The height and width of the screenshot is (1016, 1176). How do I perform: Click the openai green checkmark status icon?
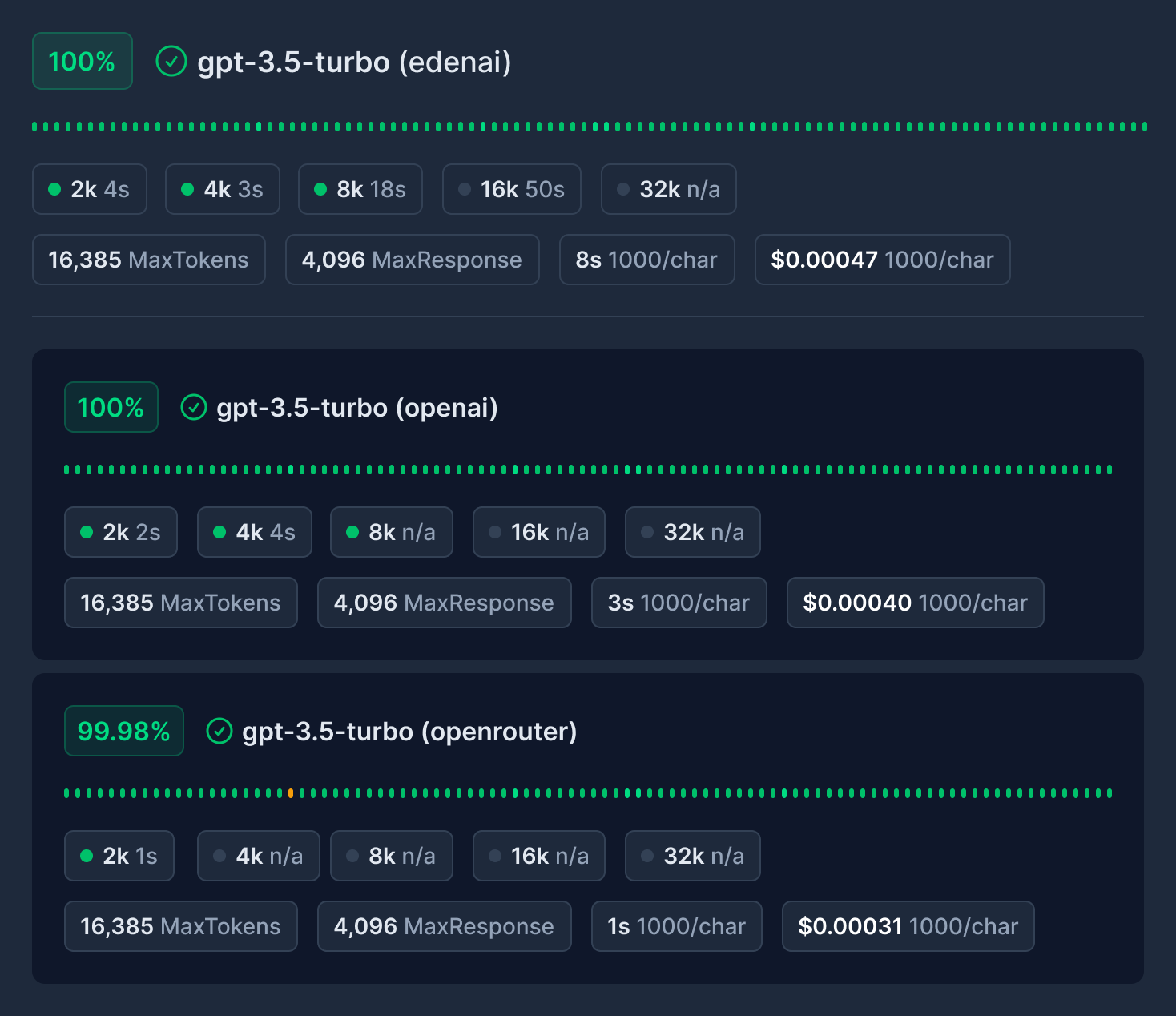pyautogui.click(x=194, y=407)
